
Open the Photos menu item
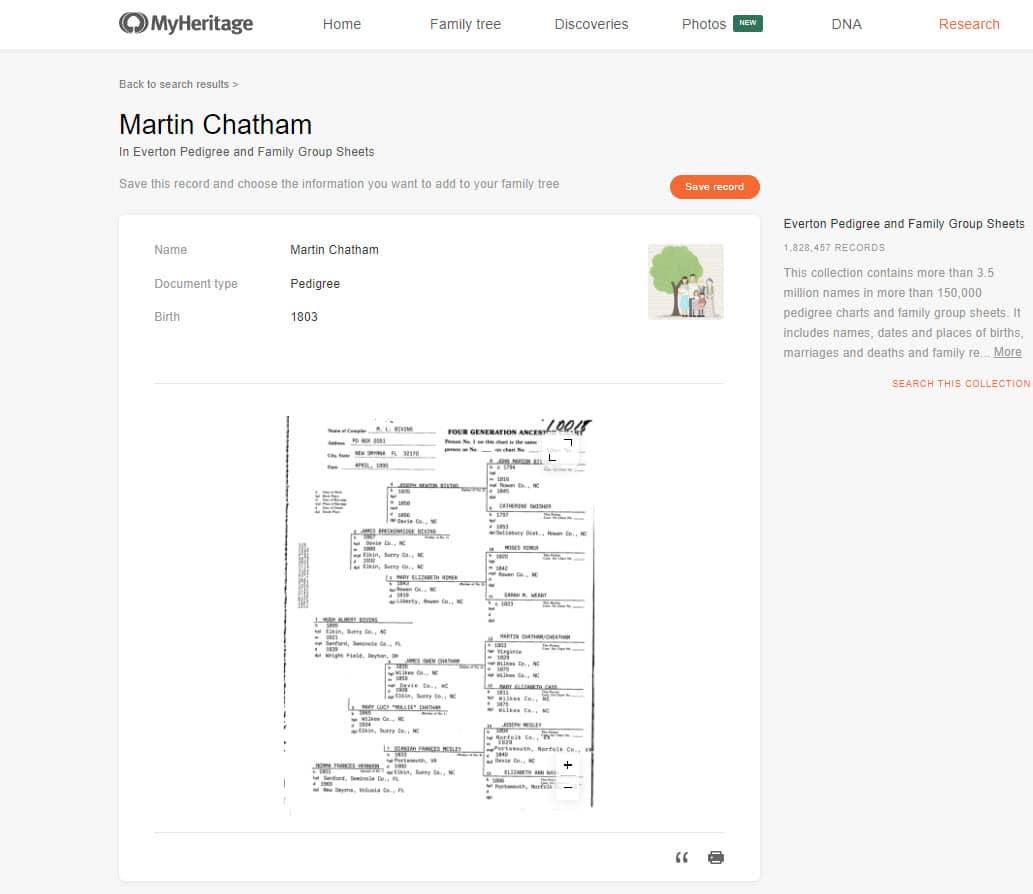(x=704, y=24)
